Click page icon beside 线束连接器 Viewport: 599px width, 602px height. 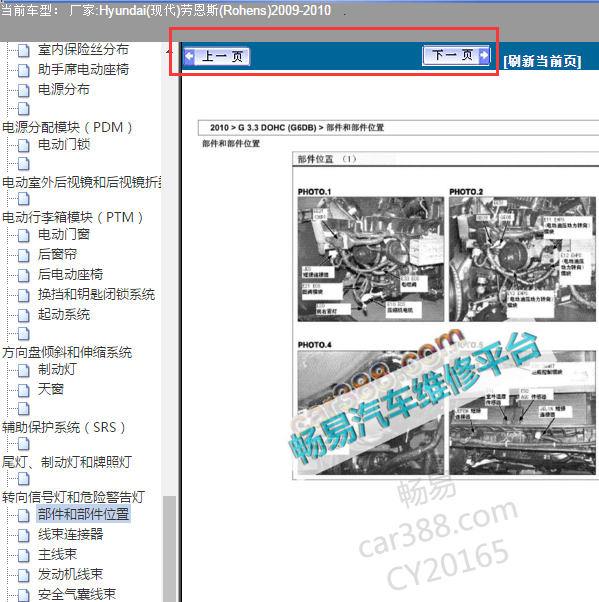(24, 535)
